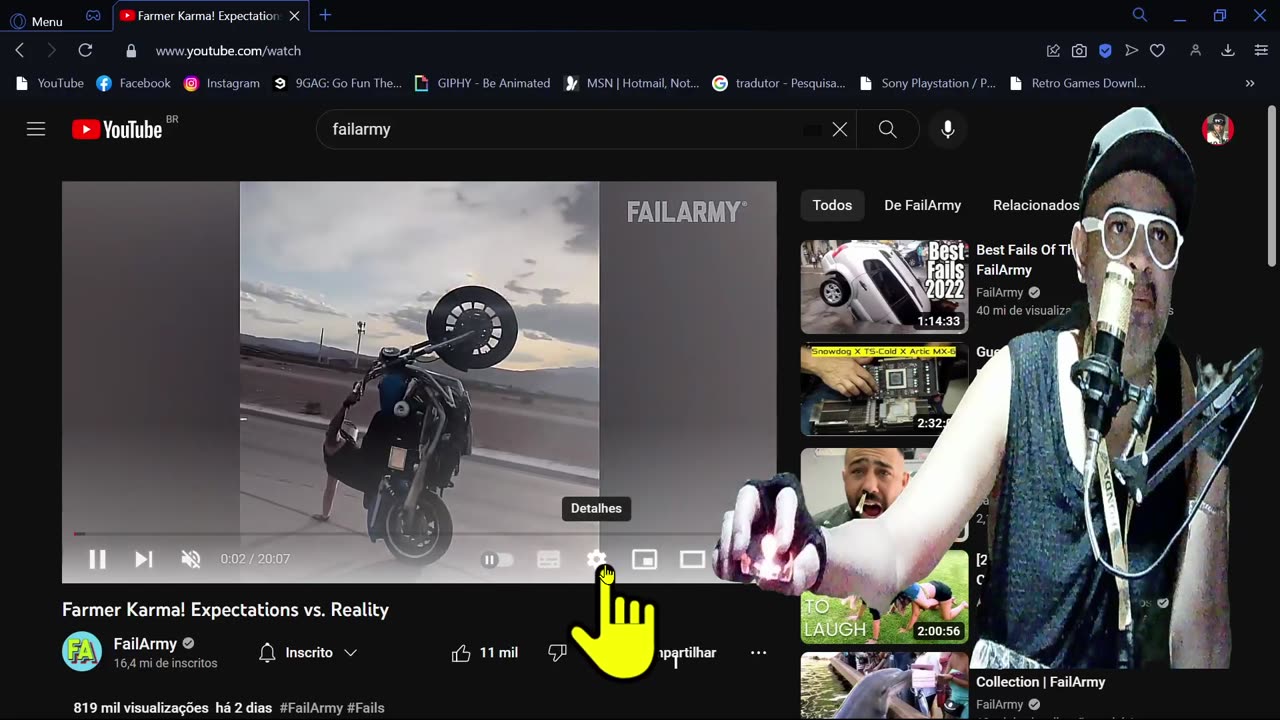Open the Best Fails 2022 video thumbnail

[x=884, y=287]
